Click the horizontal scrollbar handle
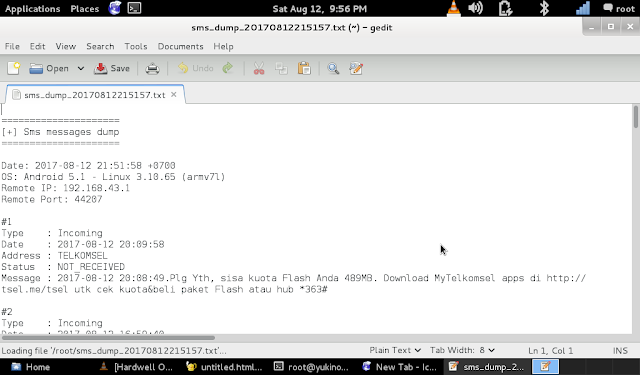 pyautogui.click(x=107, y=338)
